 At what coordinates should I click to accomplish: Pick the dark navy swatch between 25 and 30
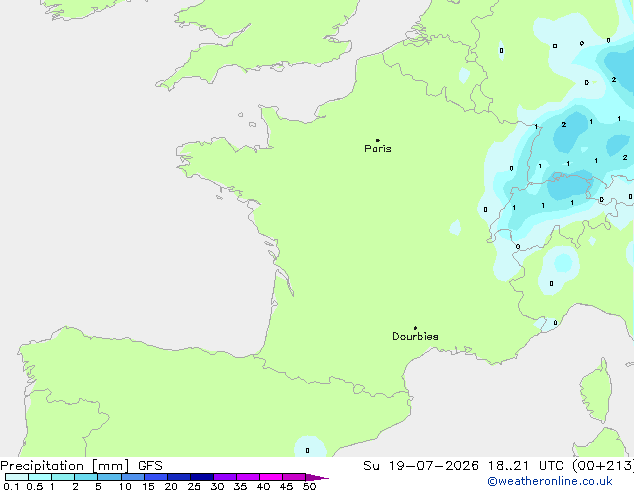(x=202, y=477)
